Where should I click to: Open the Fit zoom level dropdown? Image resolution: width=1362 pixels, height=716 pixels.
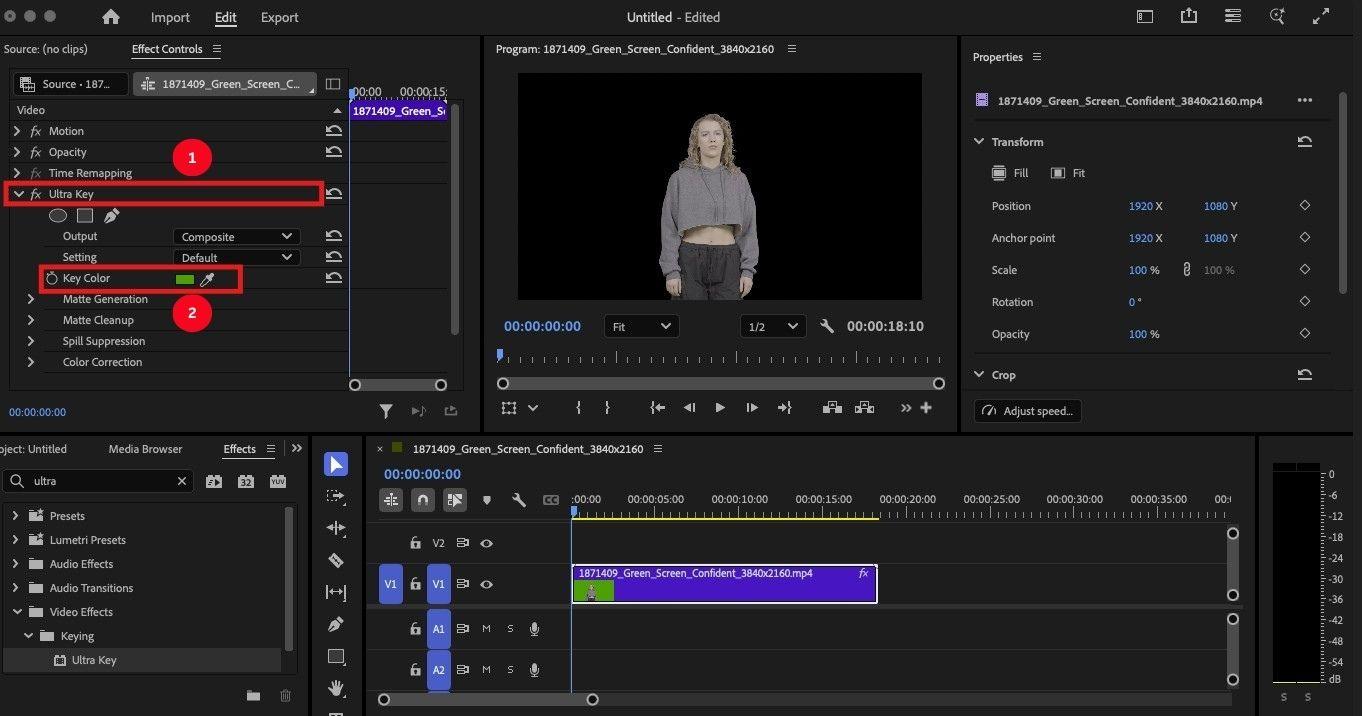(x=642, y=326)
